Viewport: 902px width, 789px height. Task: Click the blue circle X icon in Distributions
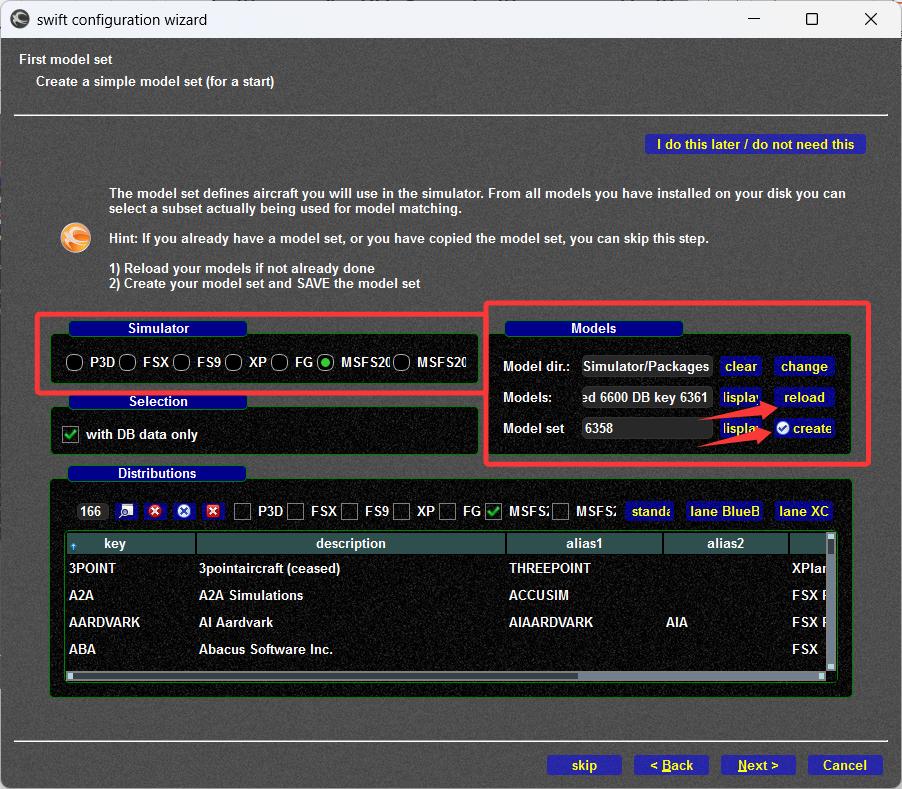pos(184,511)
